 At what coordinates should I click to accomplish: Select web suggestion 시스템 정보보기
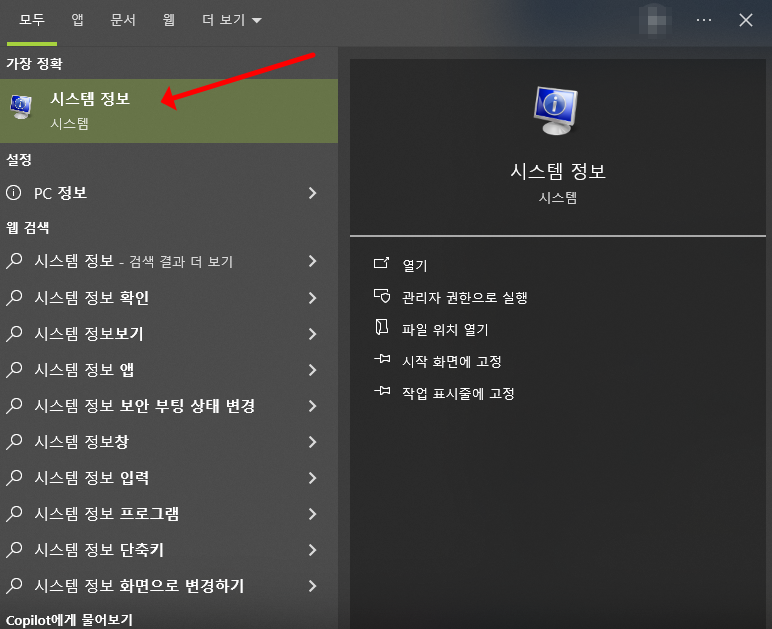(169, 334)
